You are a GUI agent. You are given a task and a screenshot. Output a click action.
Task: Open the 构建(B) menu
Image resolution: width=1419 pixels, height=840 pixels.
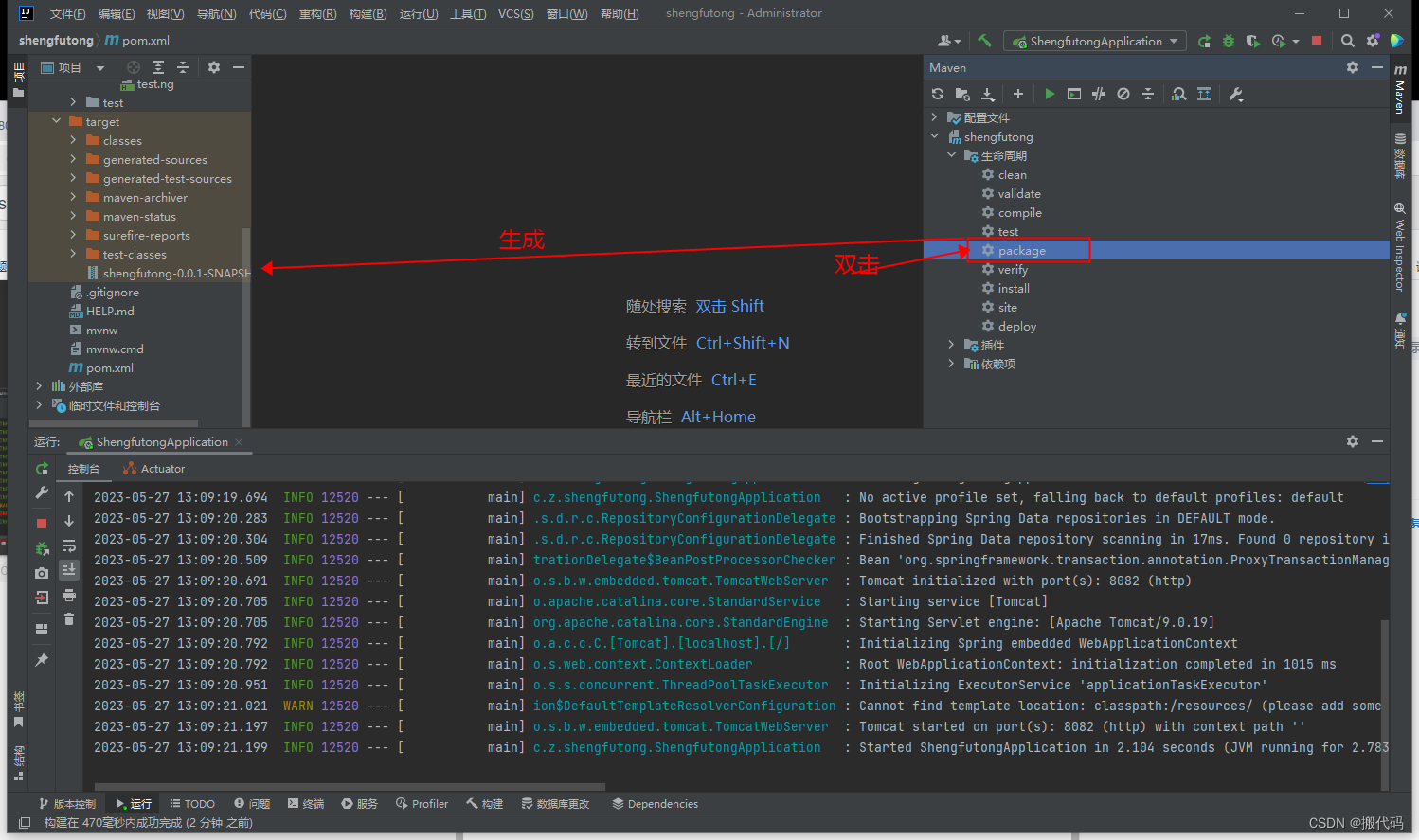point(368,13)
